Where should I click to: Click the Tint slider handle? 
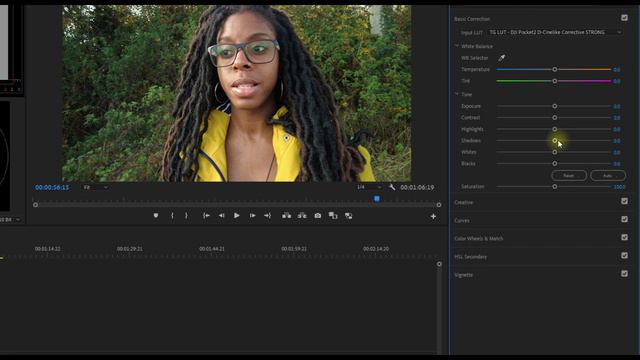click(x=555, y=81)
